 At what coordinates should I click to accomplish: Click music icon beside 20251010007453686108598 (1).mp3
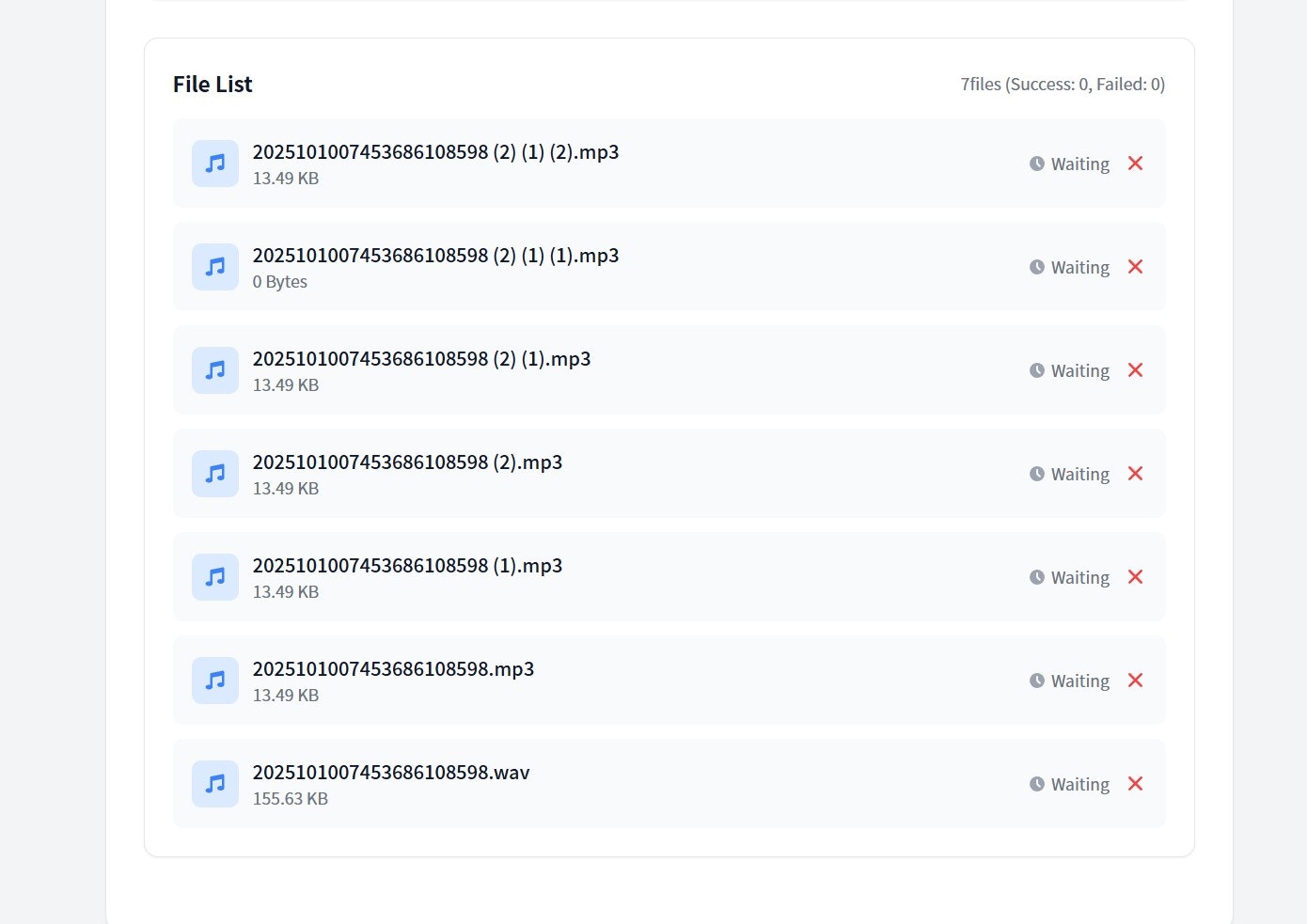[215, 577]
